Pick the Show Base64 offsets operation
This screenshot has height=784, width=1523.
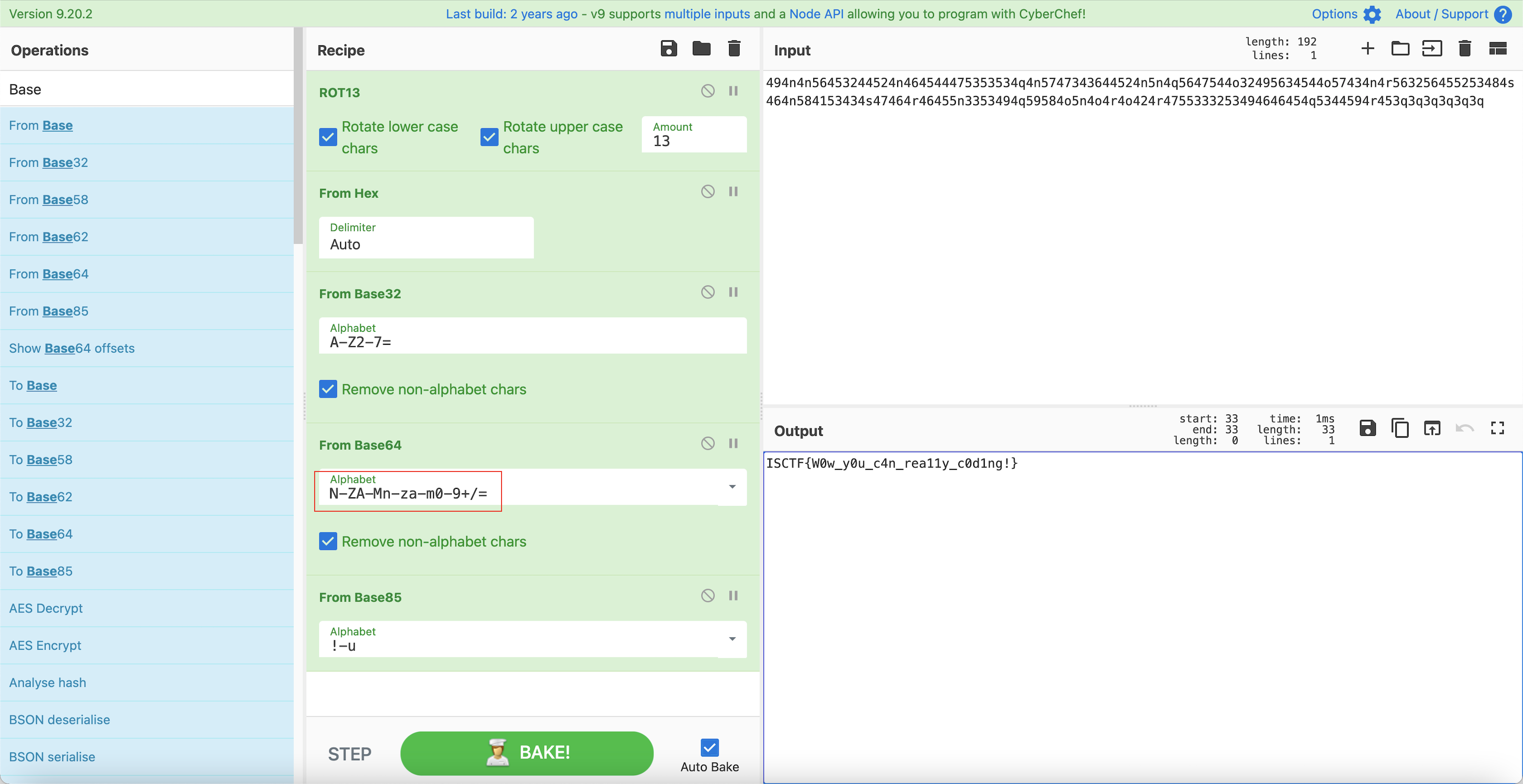pos(147,349)
